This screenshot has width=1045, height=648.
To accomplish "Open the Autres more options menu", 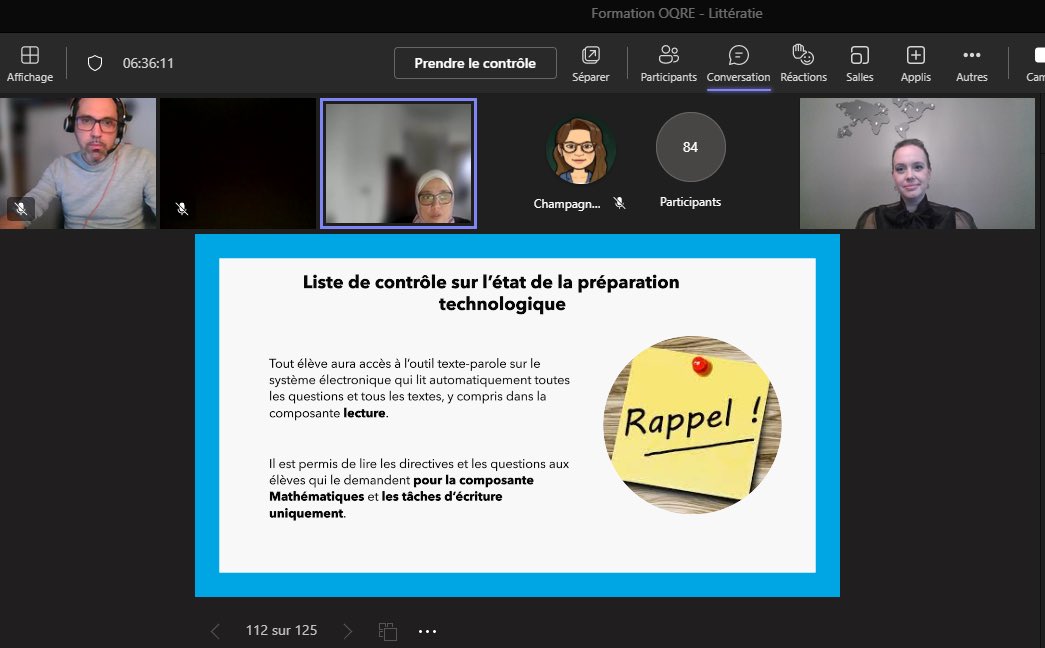I will [x=972, y=63].
